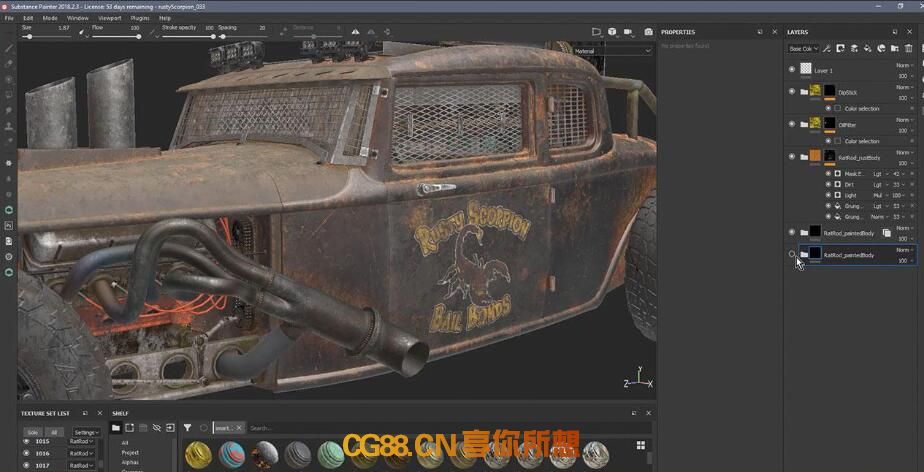The image size is (924, 472).
Task: Select the gold smart material thumbnail
Action: [198, 455]
